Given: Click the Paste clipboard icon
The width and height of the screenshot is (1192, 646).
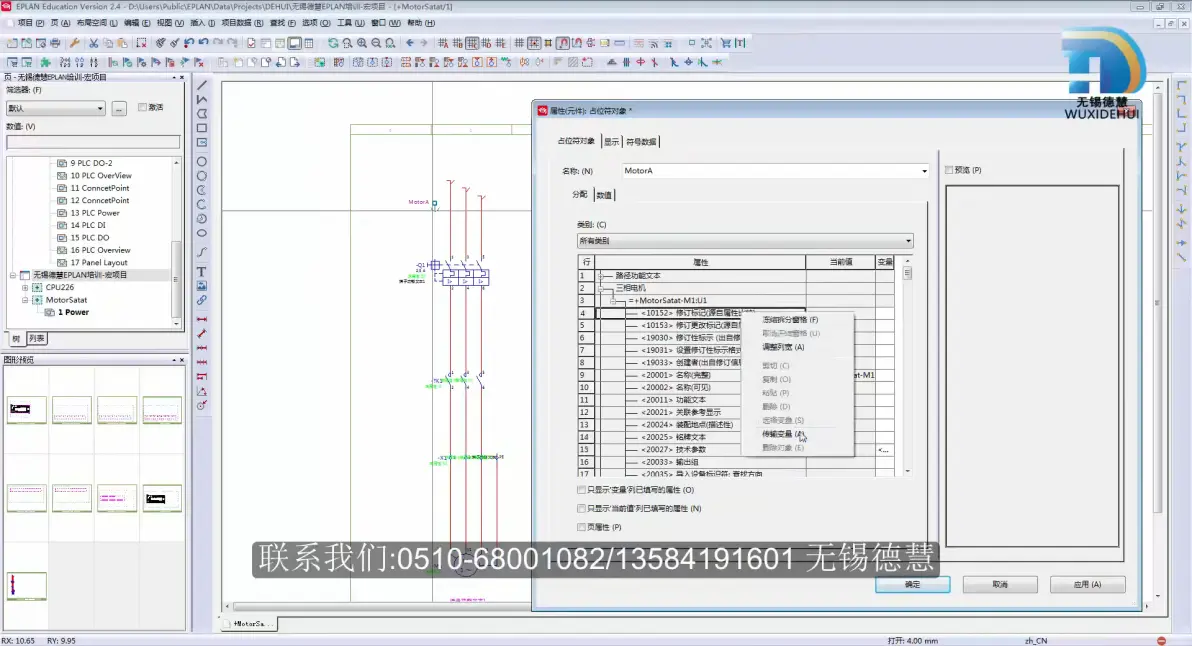Looking at the screenshot, I should pos(122,43).
